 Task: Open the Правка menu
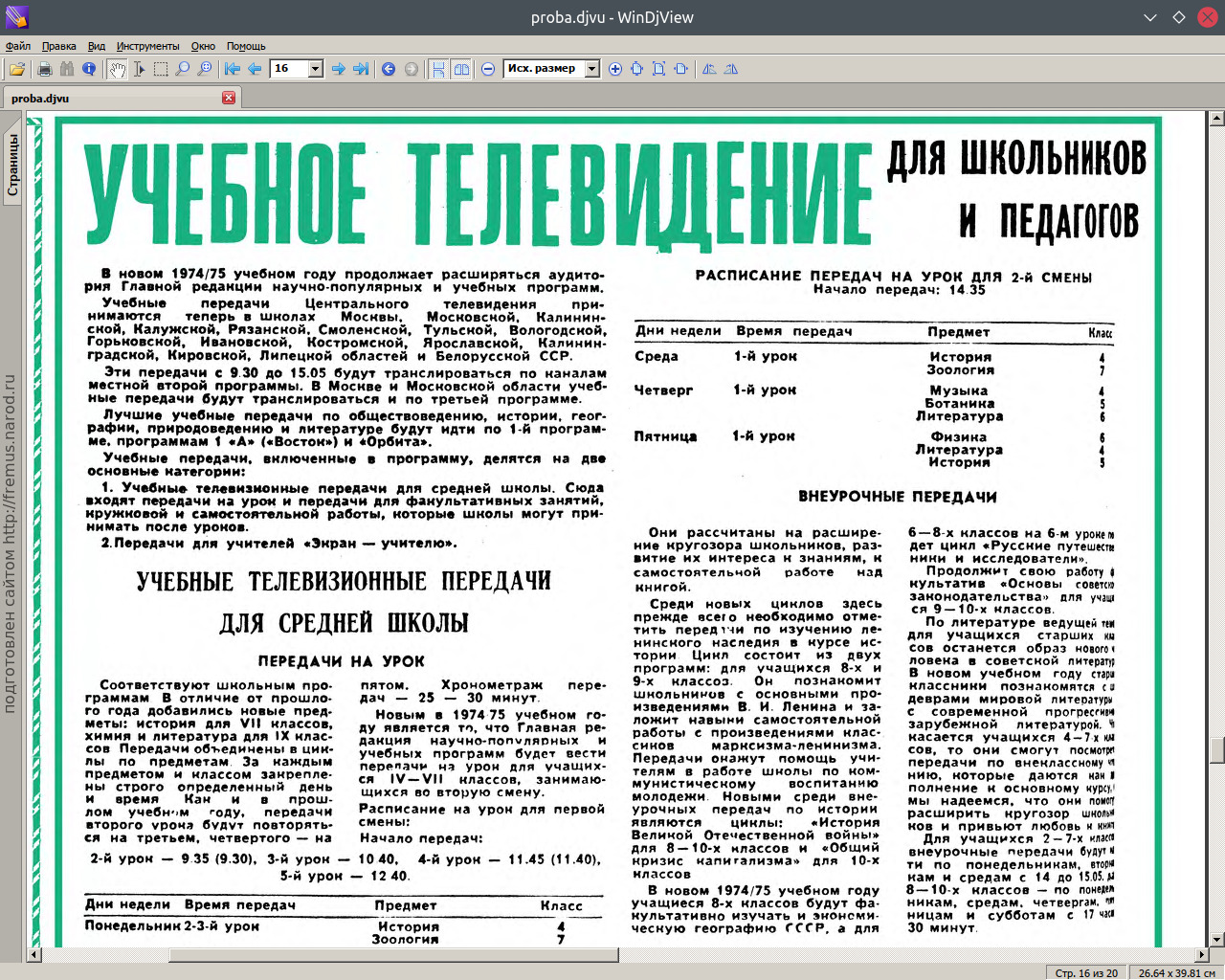click(59, 46)
